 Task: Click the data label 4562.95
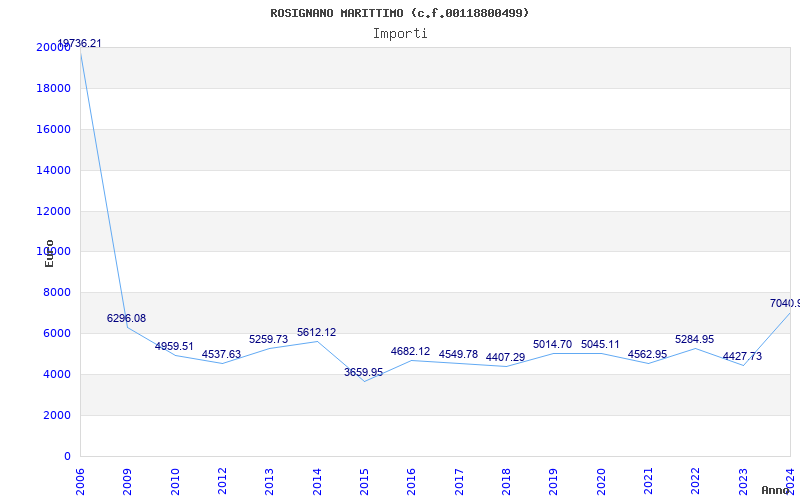pyautogui.click(x=647, y=354)
